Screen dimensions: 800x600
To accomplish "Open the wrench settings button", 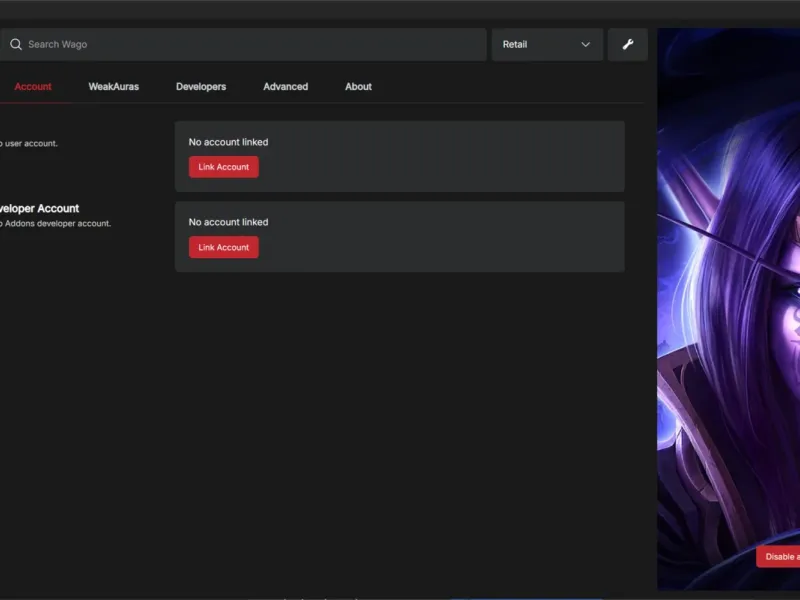I will coord(628,44).
